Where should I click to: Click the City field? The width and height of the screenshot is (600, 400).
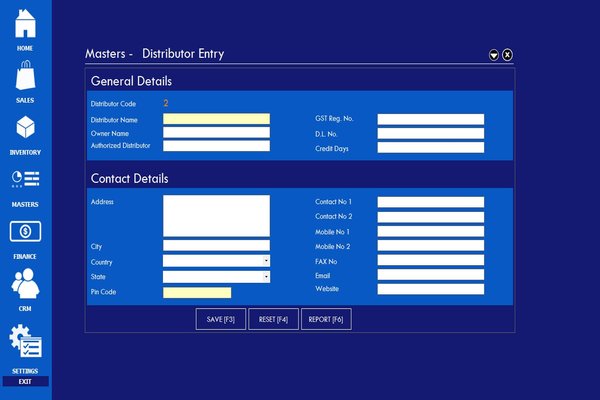coord(216,245)
